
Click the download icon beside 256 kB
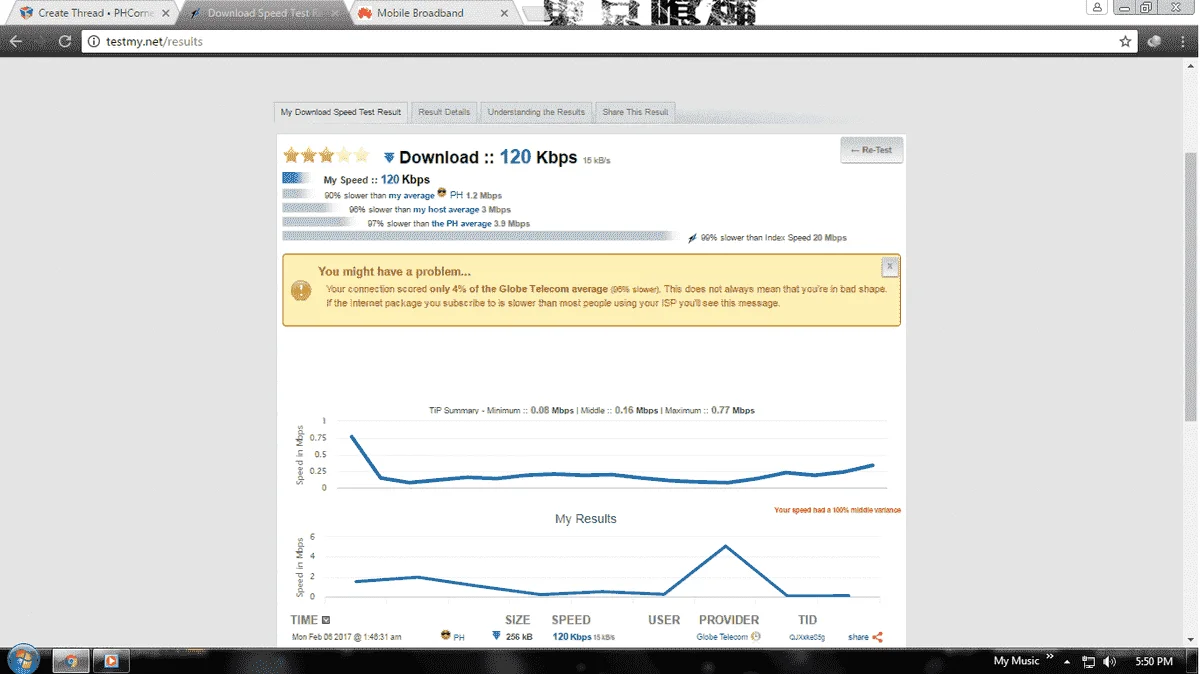point(497,636)
